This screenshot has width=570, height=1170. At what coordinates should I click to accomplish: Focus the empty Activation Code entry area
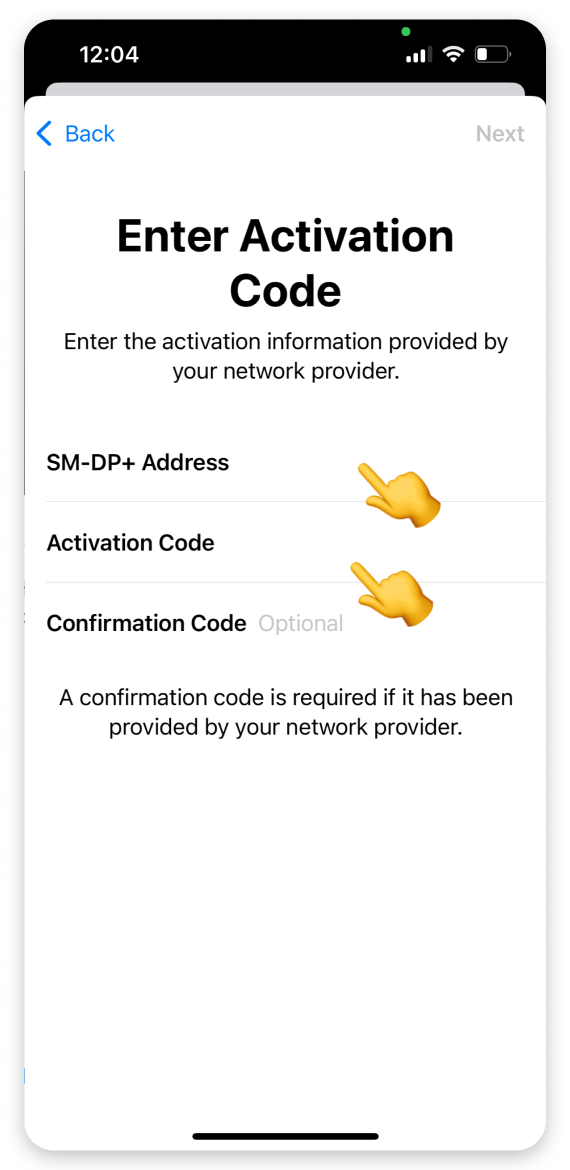point(380,542)
